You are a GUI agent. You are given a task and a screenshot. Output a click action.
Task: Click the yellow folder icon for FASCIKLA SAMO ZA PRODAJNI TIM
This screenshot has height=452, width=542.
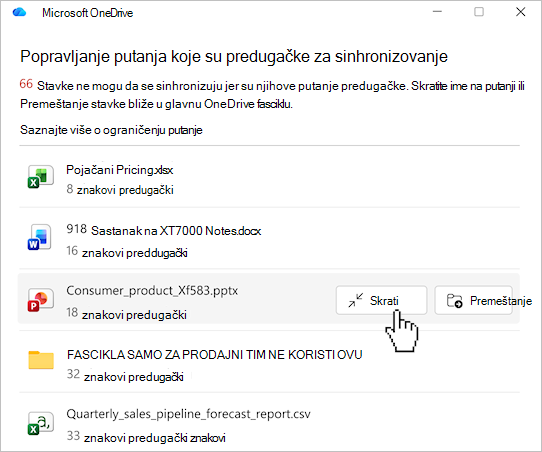pyautogui.click(x=41, y=360)
